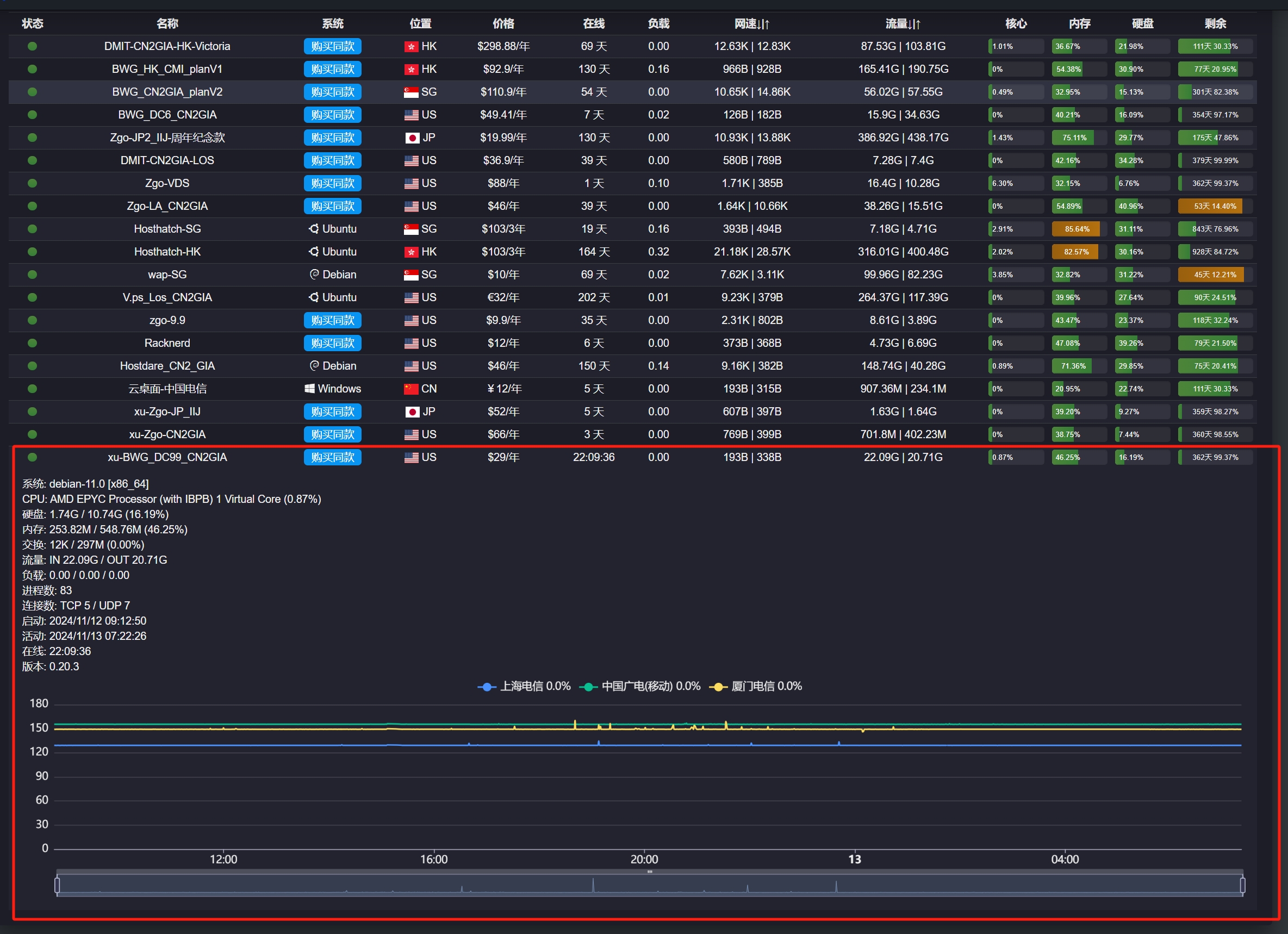Click the 45天 12.21% remaining bar for wap-SG

pyautogui.click(x=1215, y=274)
